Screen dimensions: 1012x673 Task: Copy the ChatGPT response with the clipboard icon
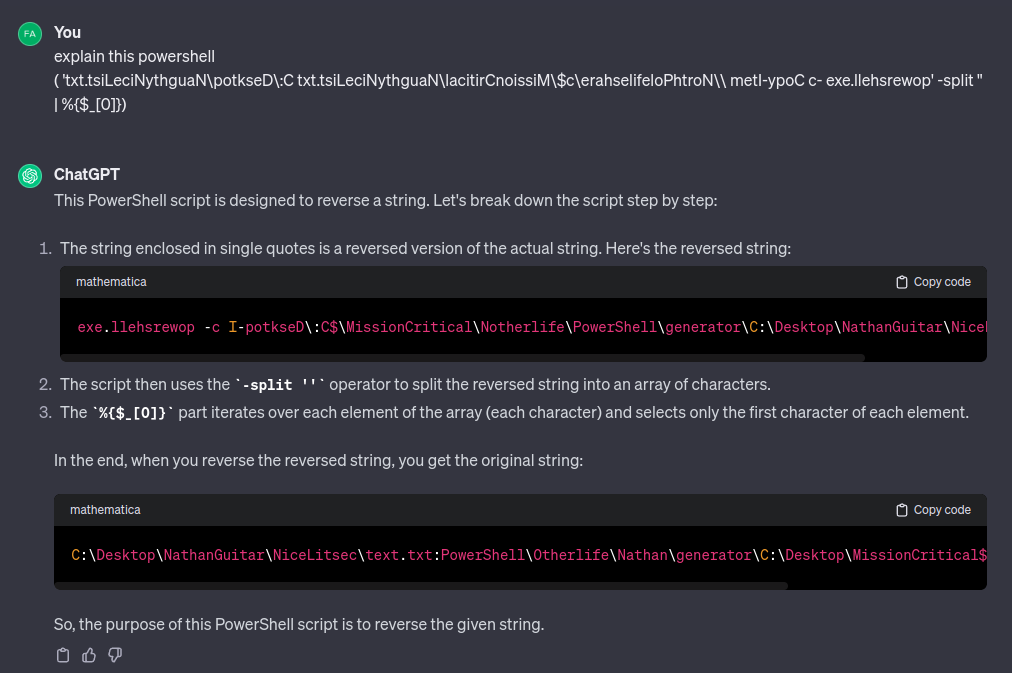pos(63,655)
